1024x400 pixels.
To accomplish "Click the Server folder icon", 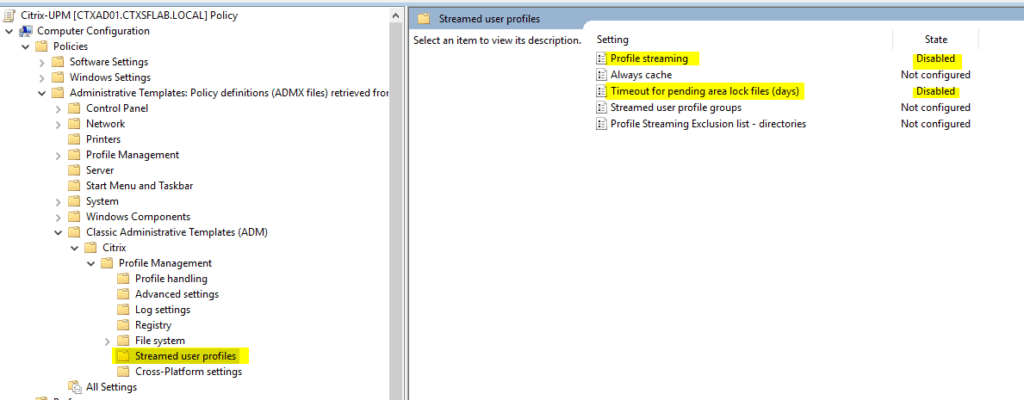I will click(75, 170).
